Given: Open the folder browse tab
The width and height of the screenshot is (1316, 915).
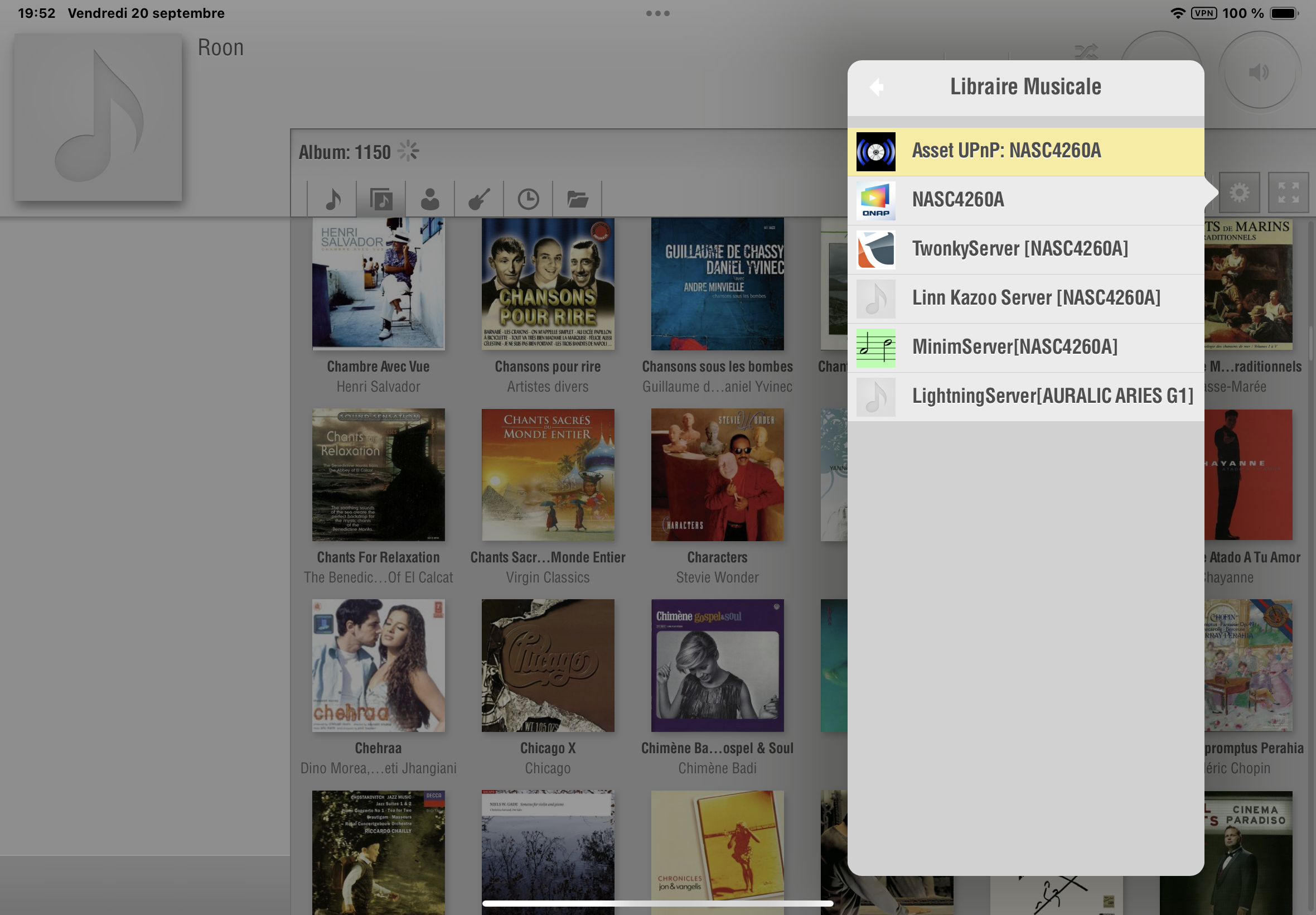Looking at the screenshot, I should click(577, 200).
